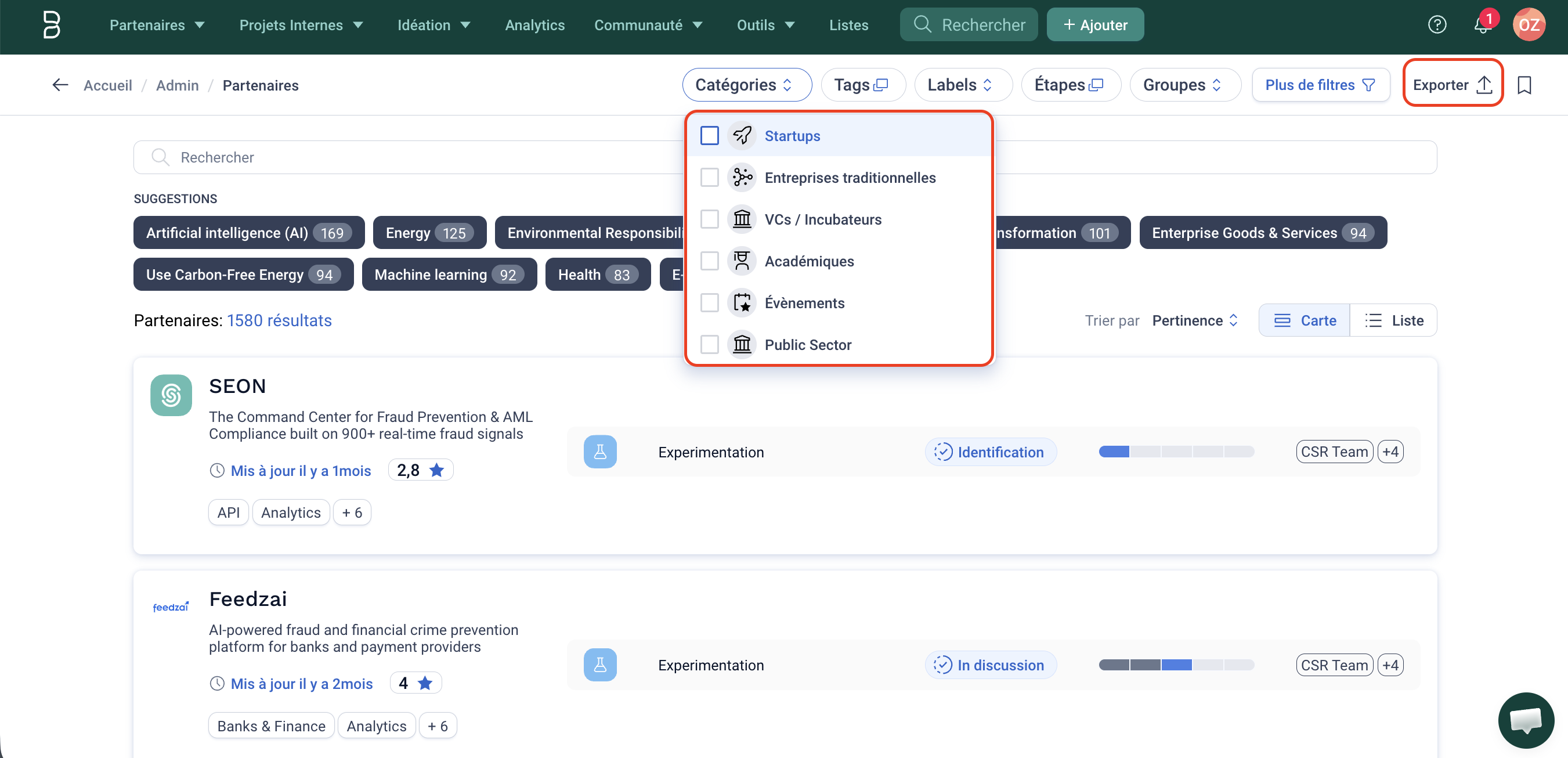The height and width of the screenshot is (758, 1568).
Task: Collapse the Catégories filter dropdown
Action: tap(747, 85)
